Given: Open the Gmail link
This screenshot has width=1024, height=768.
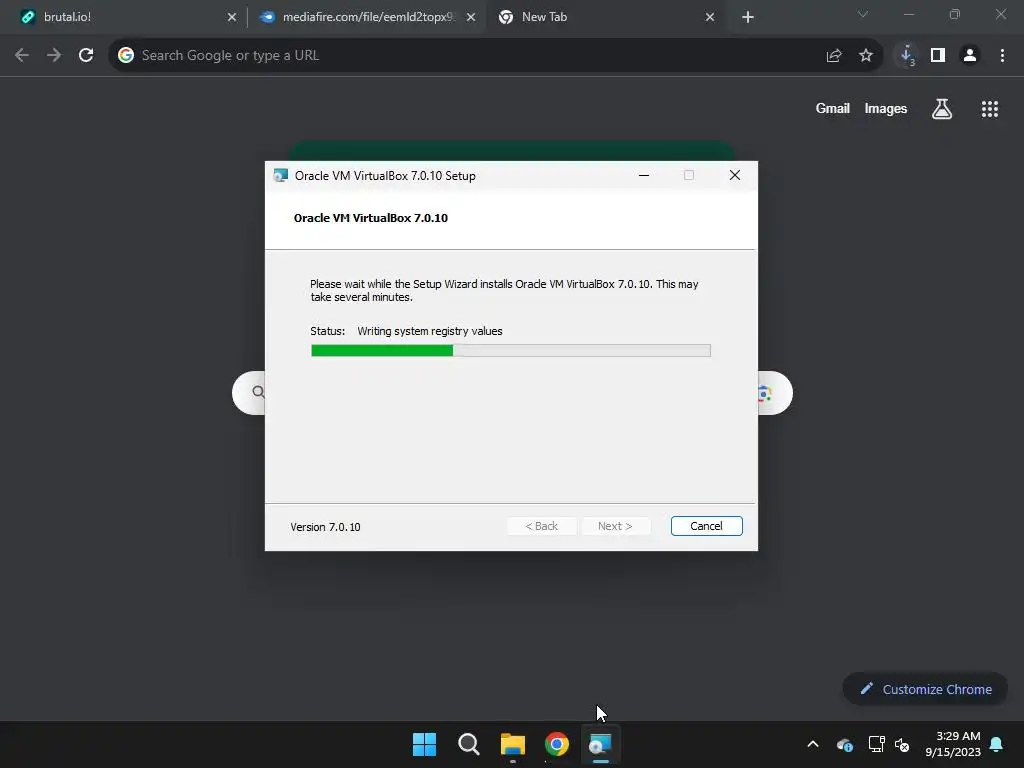Looking at the screenshot, I should pos(832,108).
